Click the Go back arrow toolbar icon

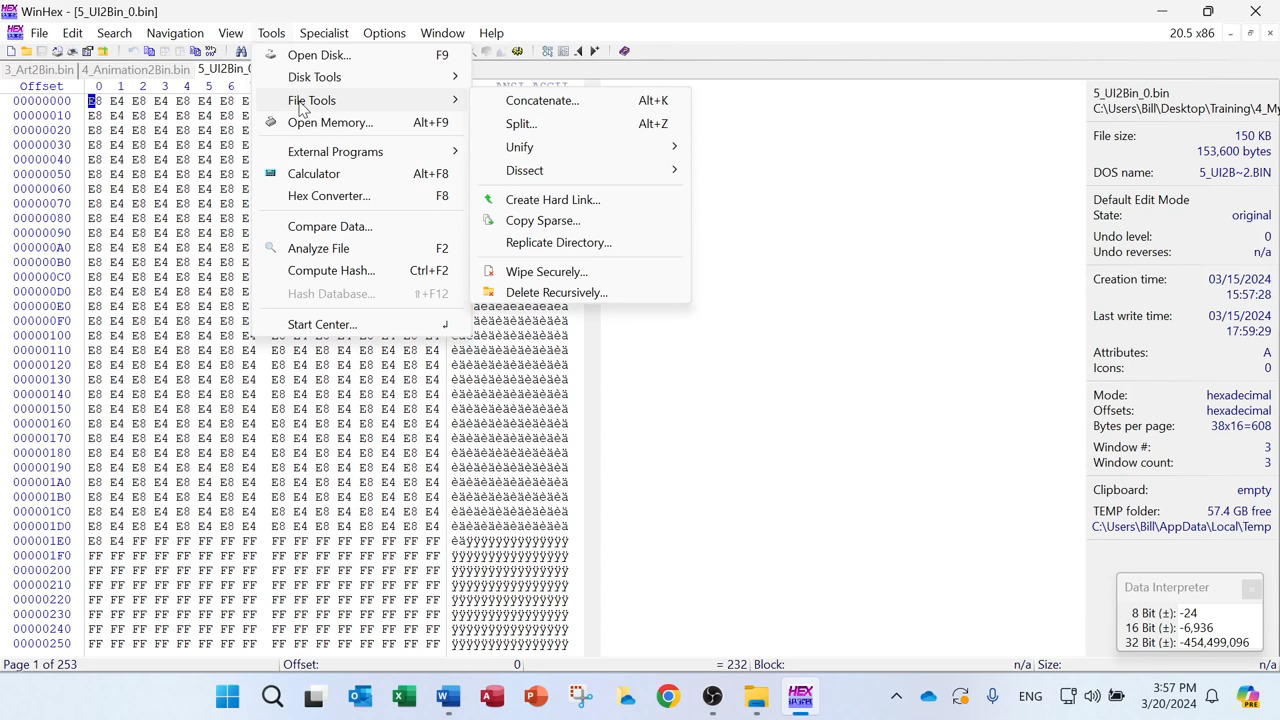pos(578,51)
